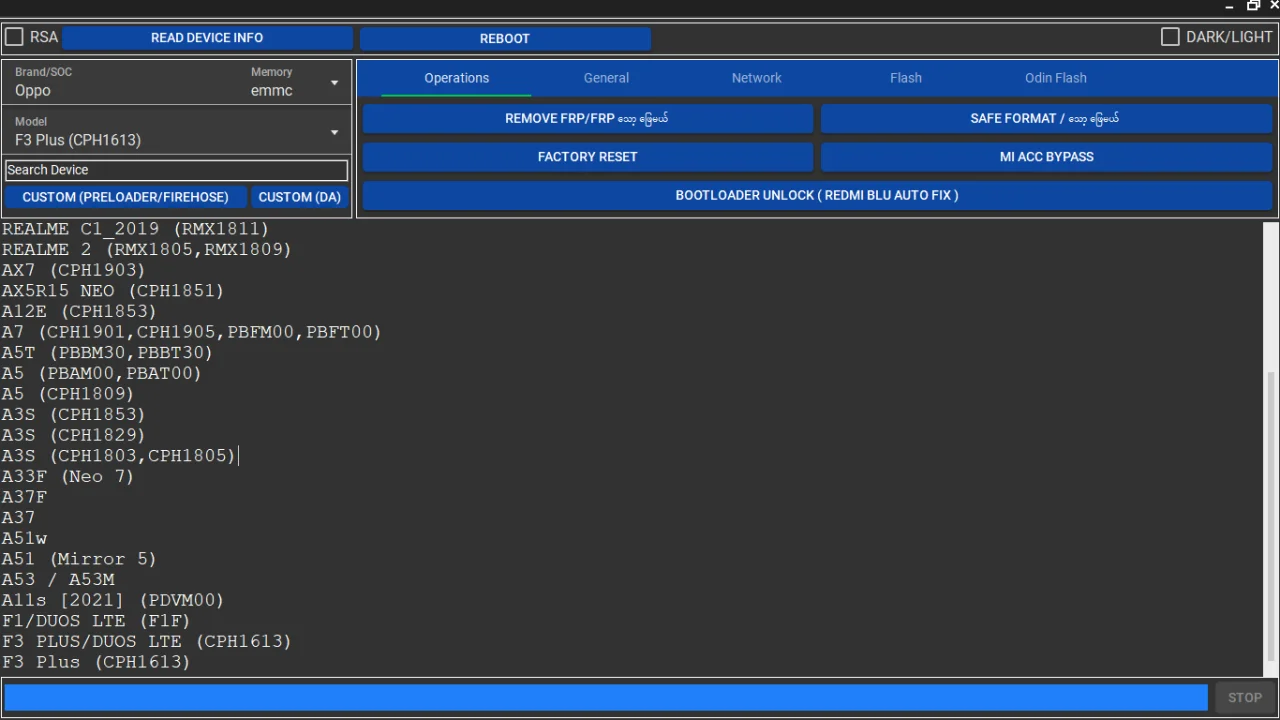Click the REBOOT button

coord(505,38)
